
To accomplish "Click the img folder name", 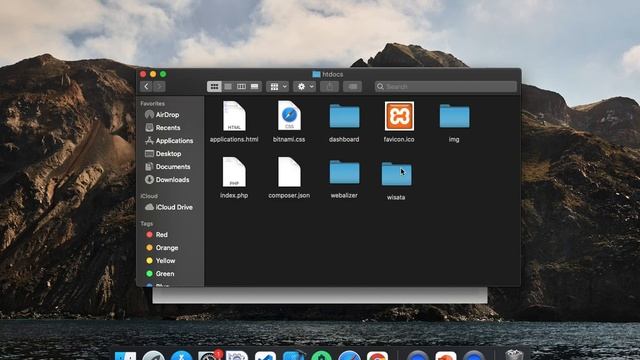I will pyautogui.click(x=454, y=140).
